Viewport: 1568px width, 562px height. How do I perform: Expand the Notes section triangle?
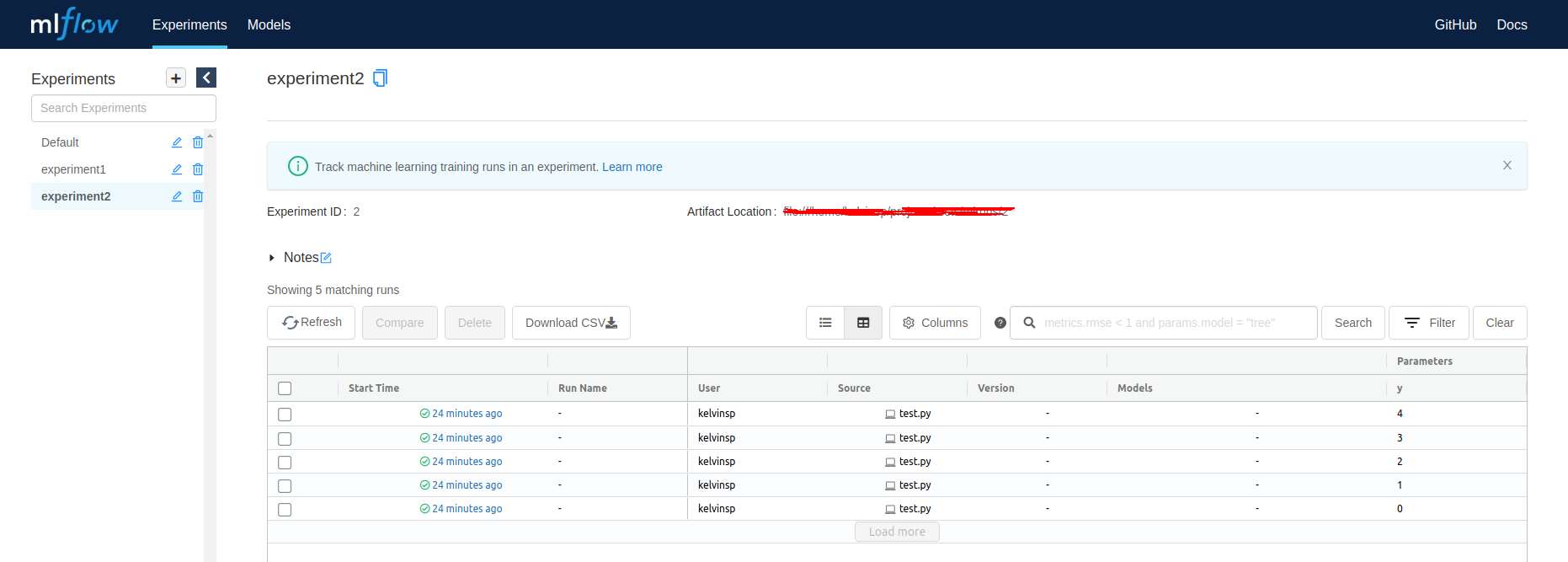[271, 258]
